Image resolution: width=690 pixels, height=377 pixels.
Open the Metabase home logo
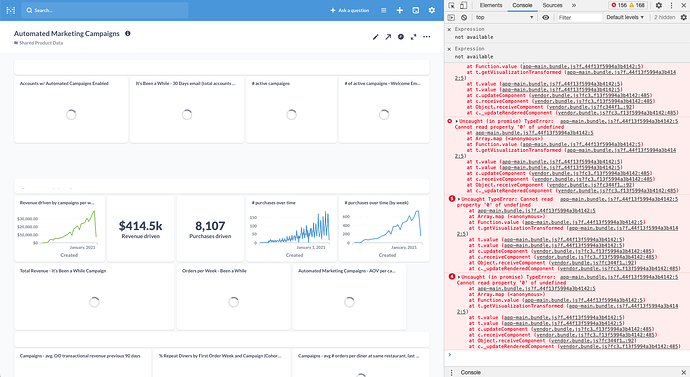point(11,10)
